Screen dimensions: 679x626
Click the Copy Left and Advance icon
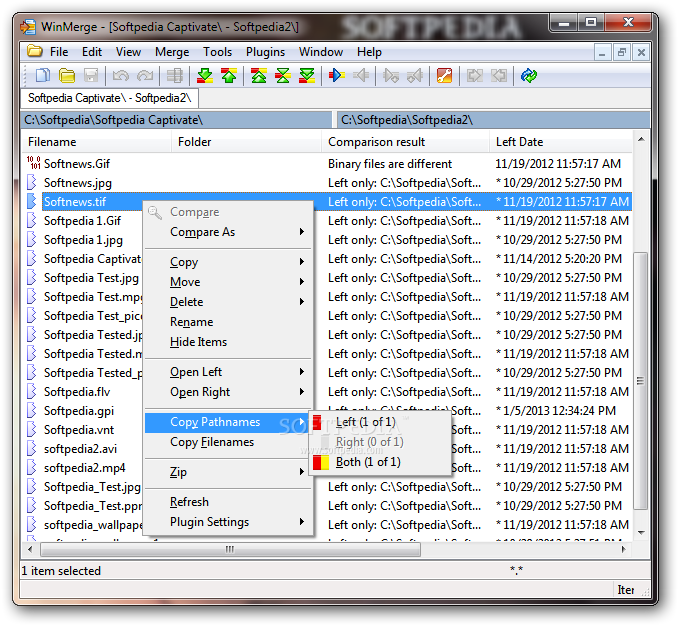point(415,76)
